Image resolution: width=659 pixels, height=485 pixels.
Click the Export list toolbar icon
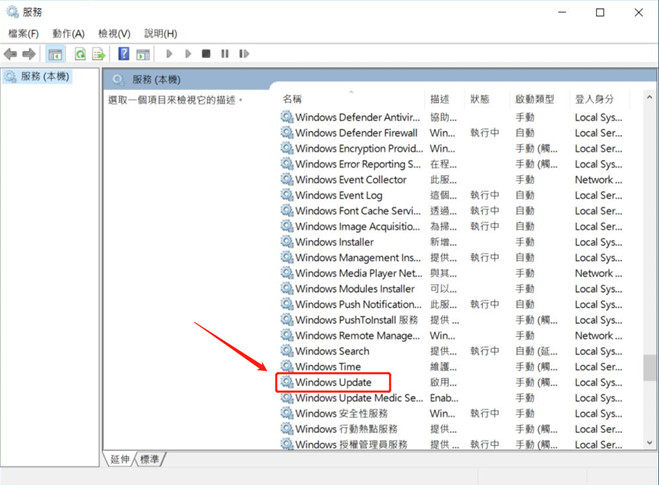tap(99, 54)
